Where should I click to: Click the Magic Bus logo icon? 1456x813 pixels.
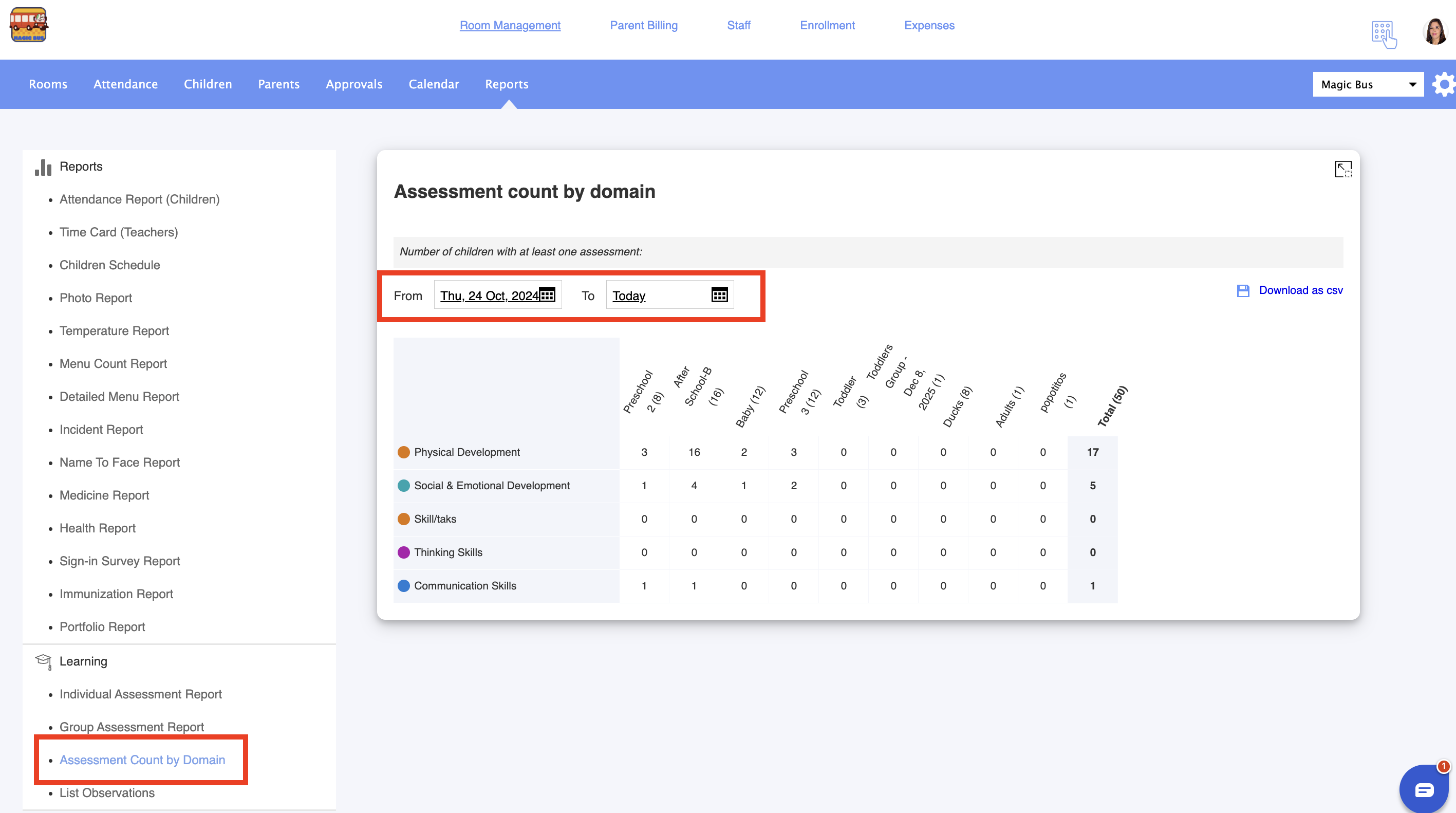(x=29, y=24)
